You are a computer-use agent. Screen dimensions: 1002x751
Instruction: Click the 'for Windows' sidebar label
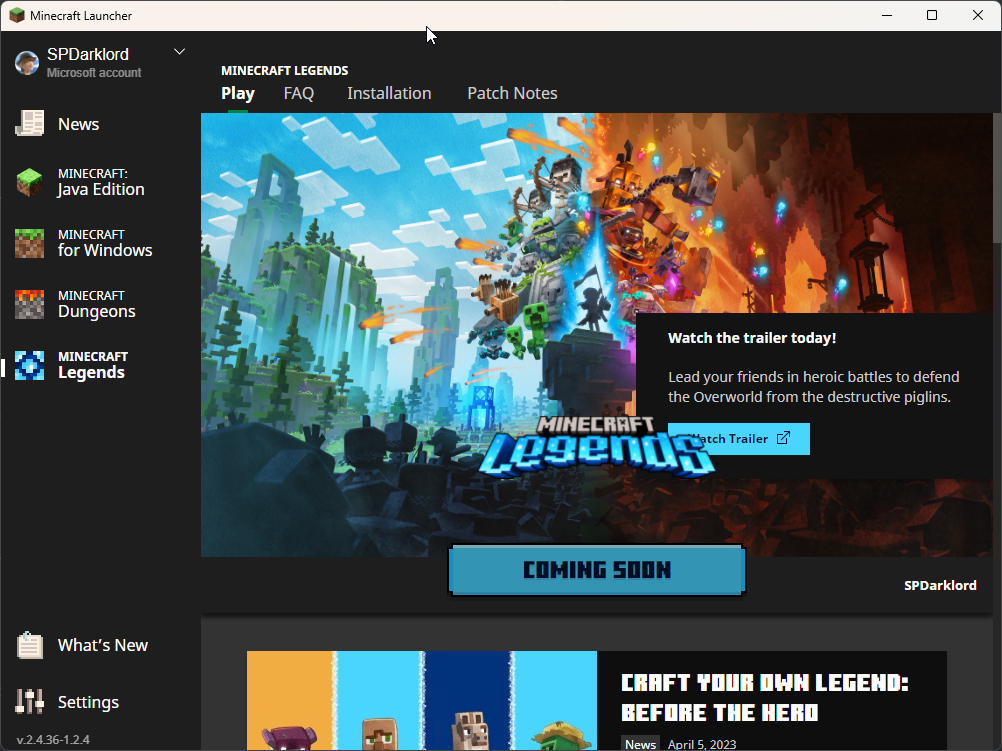pyautogui.click(x=105, y=250)
